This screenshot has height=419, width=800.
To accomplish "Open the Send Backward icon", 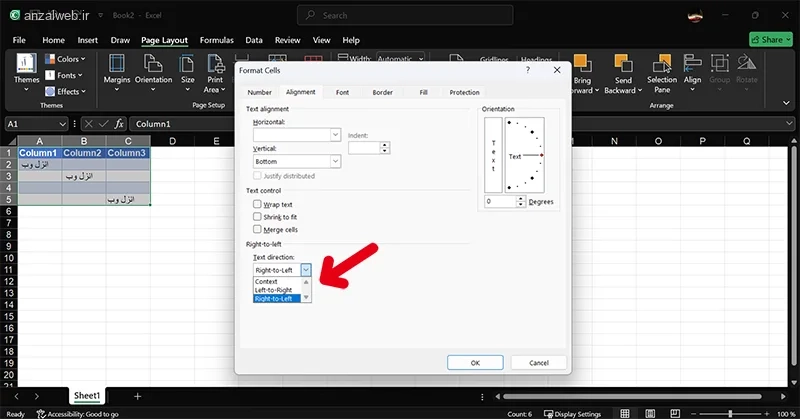I will (623, 63).
